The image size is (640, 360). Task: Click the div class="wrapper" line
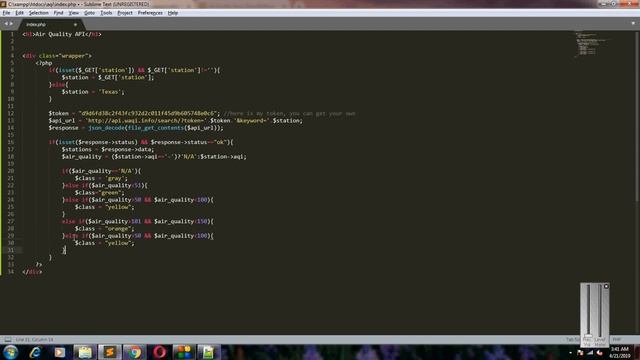57,56
